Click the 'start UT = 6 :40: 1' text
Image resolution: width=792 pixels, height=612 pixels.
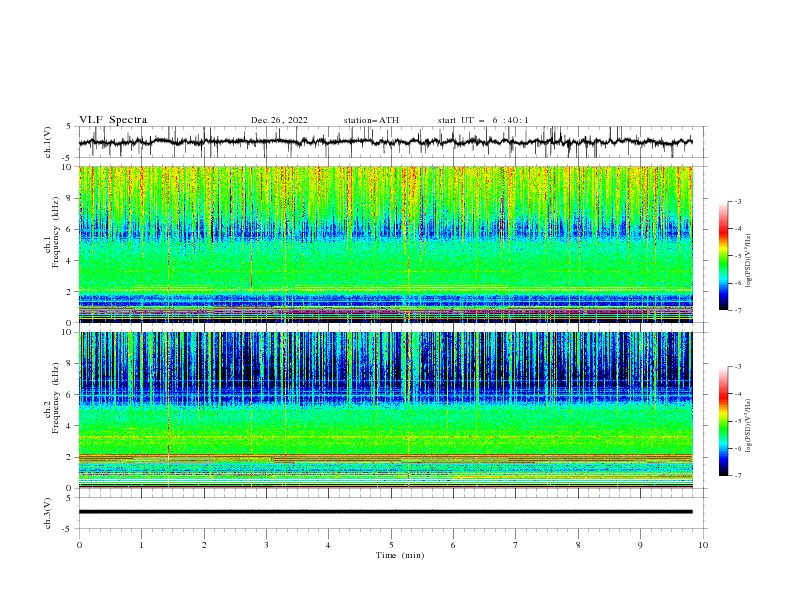[x=483, y=120]
